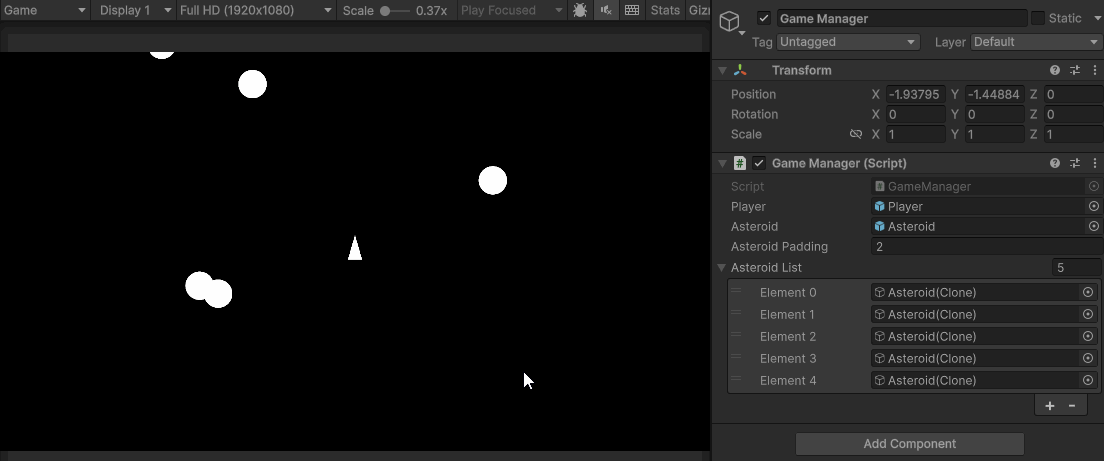Open object picker for Script field
1104x461 pixels.
(x=1093, y=187)
